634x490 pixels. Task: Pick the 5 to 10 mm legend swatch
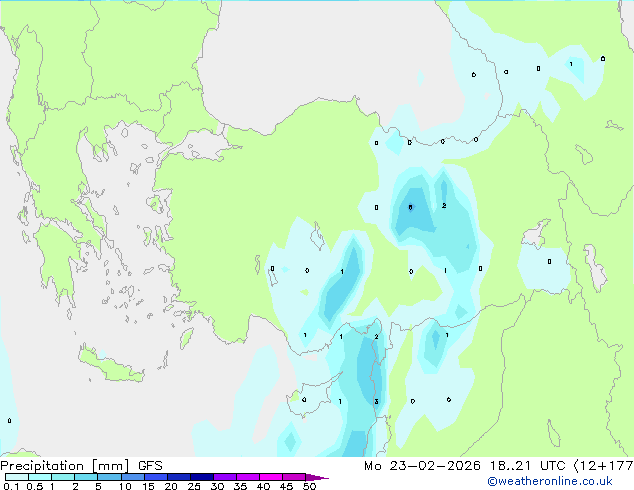109,477
